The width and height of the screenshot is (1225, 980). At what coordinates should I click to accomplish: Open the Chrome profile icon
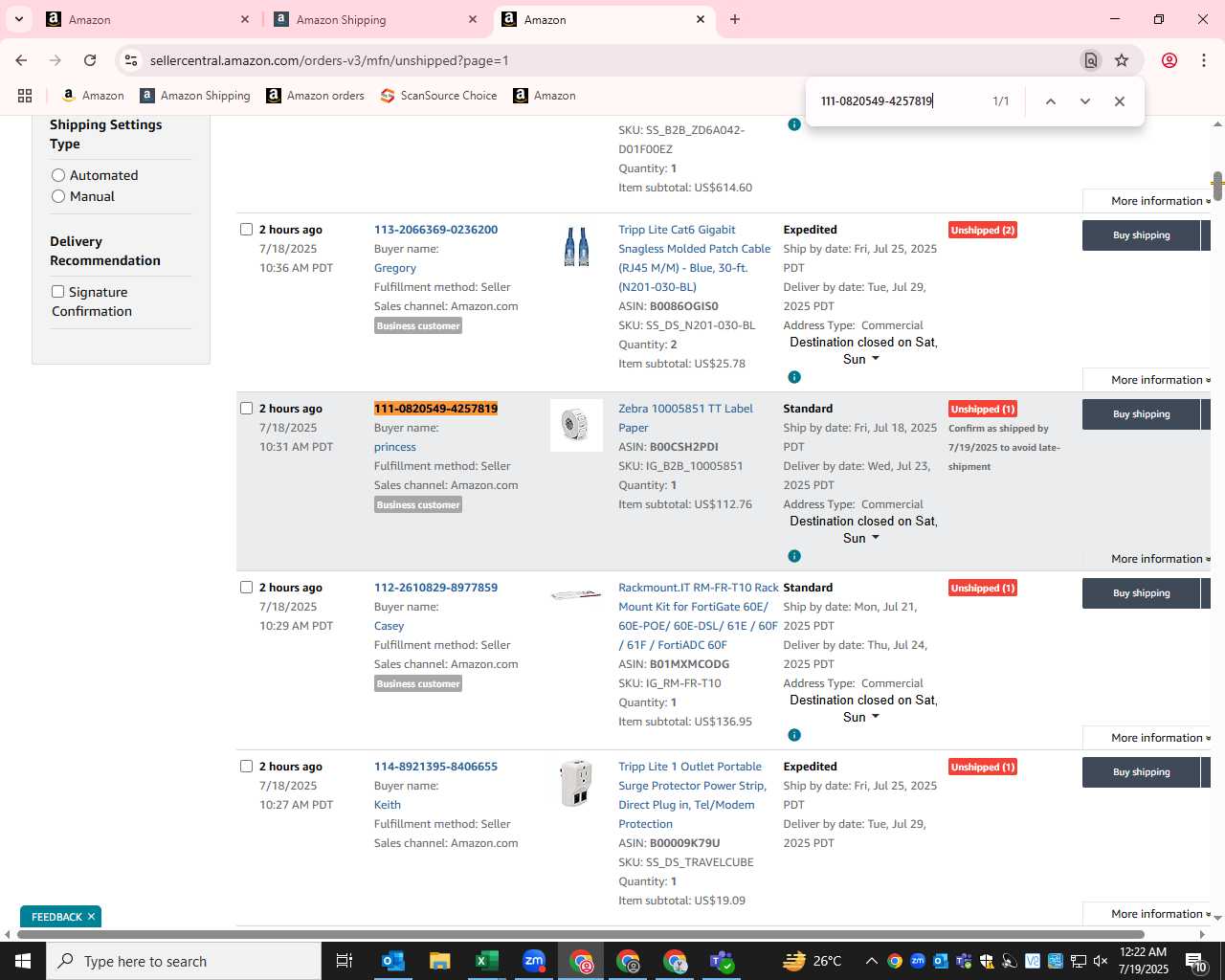point(1169,60)
